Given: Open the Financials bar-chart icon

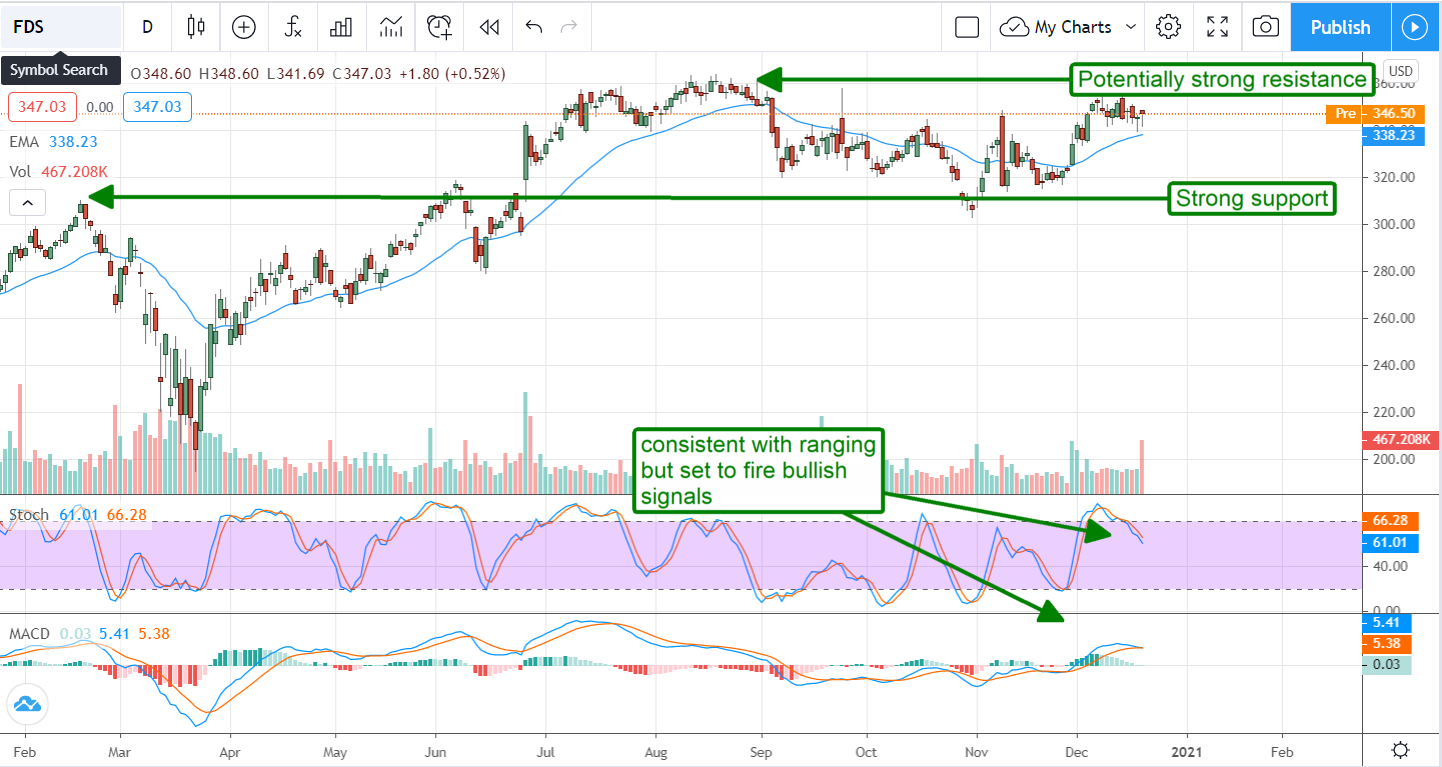Looking at the screenshot, I should click(342, 27).
